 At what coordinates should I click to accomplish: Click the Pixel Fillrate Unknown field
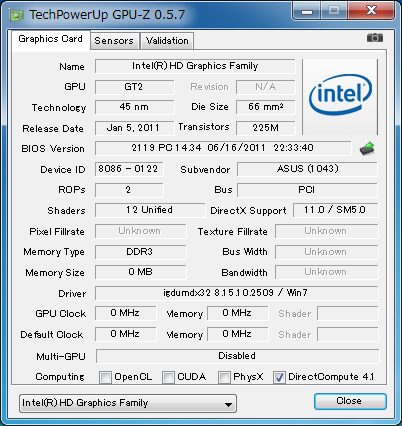coord(140,231)
